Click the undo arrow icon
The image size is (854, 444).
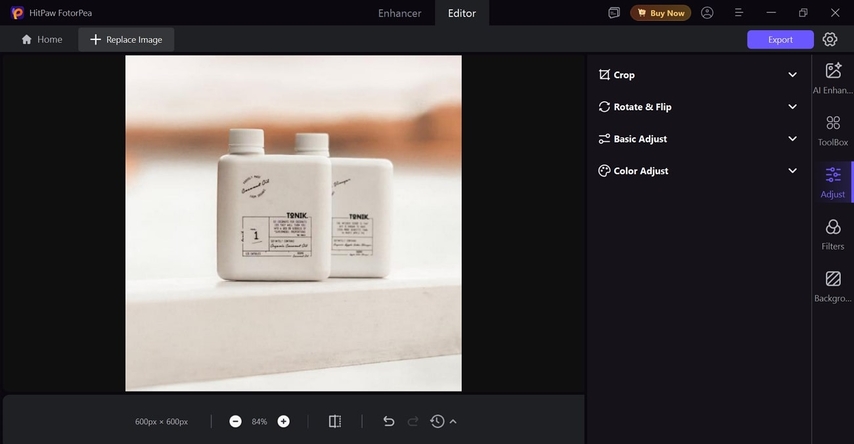pyautogui.click(x=389, y=421)
